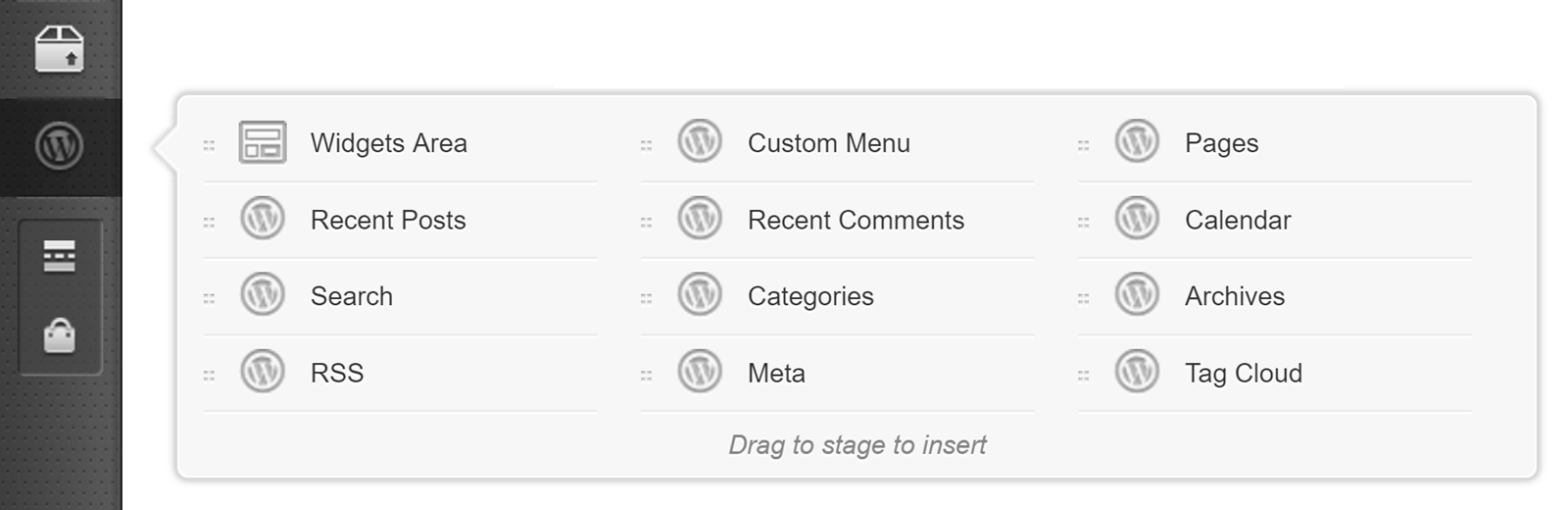Click WordPress icon beside Recent Posts
Image resolution: width=1568 pixels, height=510 pixels.
click(263, 219)
